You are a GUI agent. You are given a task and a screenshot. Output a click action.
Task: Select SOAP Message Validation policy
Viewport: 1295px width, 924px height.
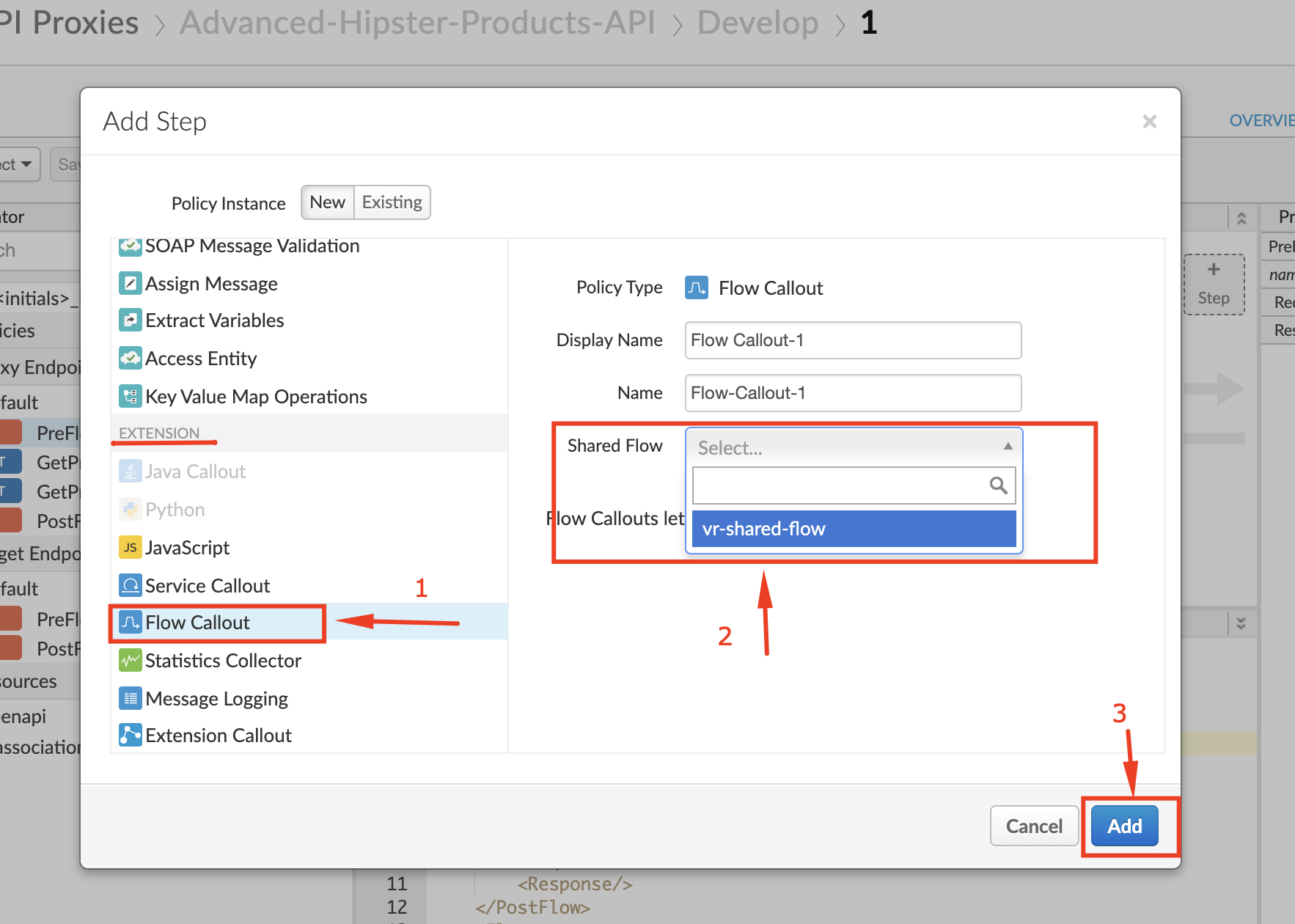point(252,246)
